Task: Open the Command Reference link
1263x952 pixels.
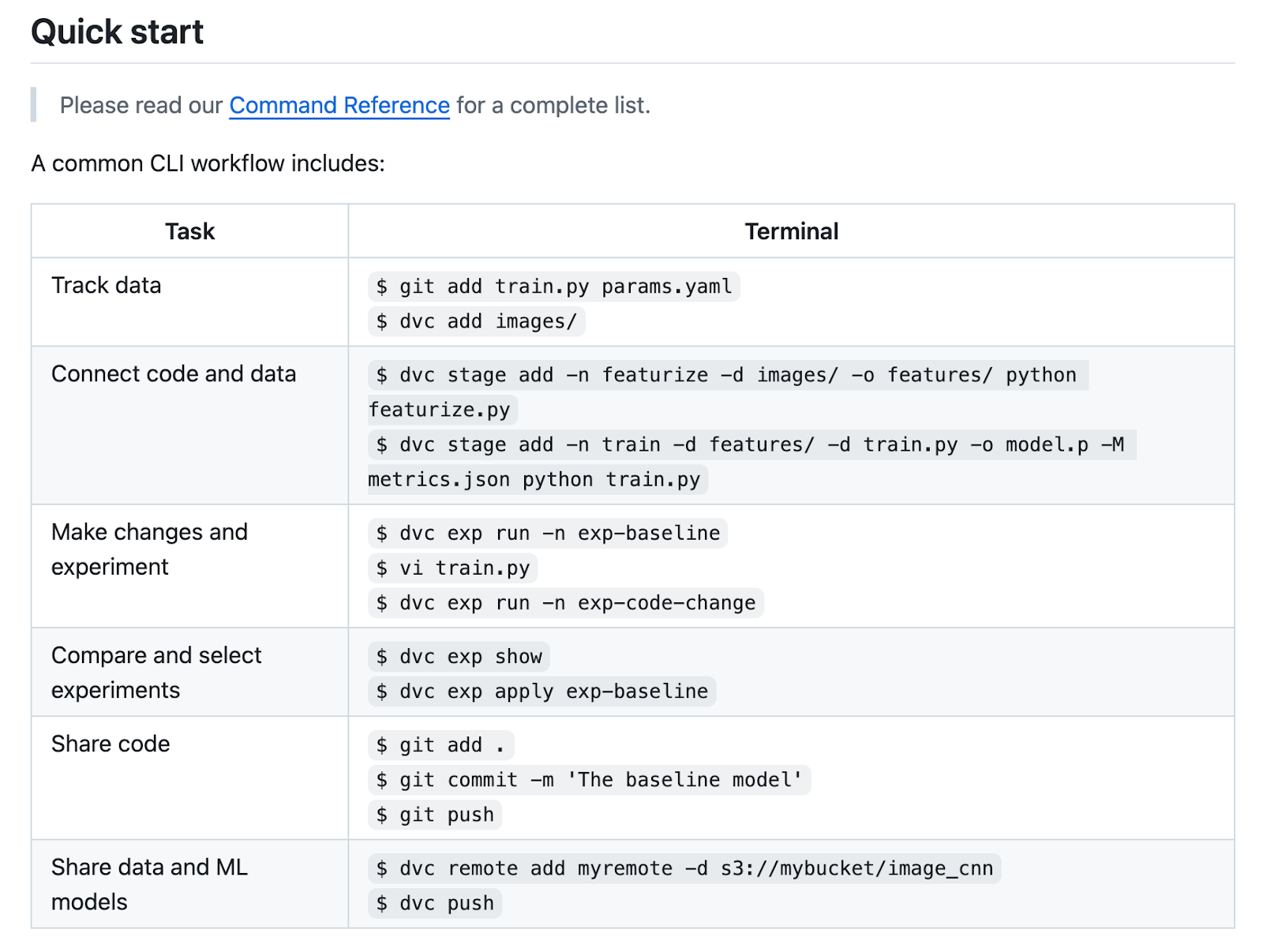Action: pyautogui.click(x=339, y=105)
